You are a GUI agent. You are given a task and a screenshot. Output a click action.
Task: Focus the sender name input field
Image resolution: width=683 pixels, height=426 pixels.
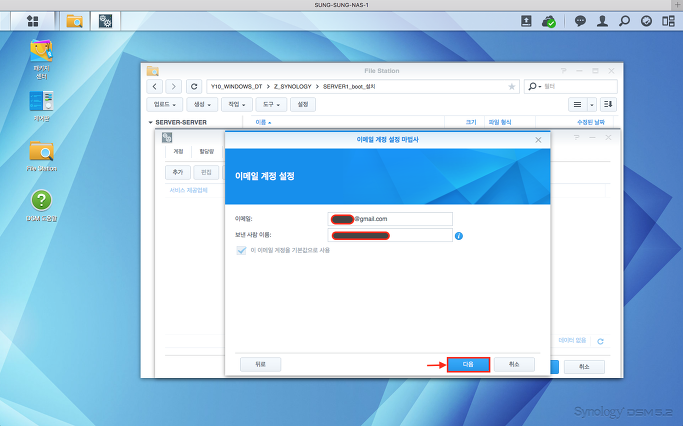coord(390,236)
